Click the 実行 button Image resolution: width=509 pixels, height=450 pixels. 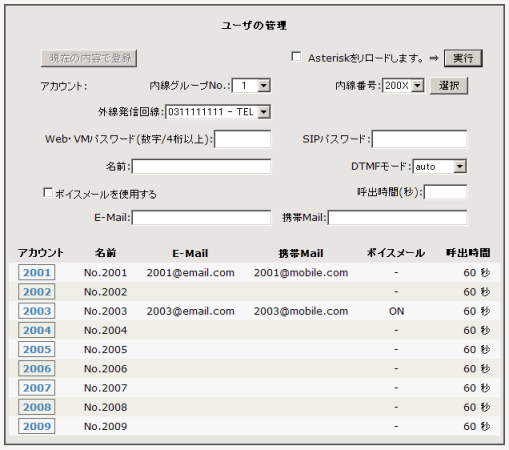click(x=463, y=58)
